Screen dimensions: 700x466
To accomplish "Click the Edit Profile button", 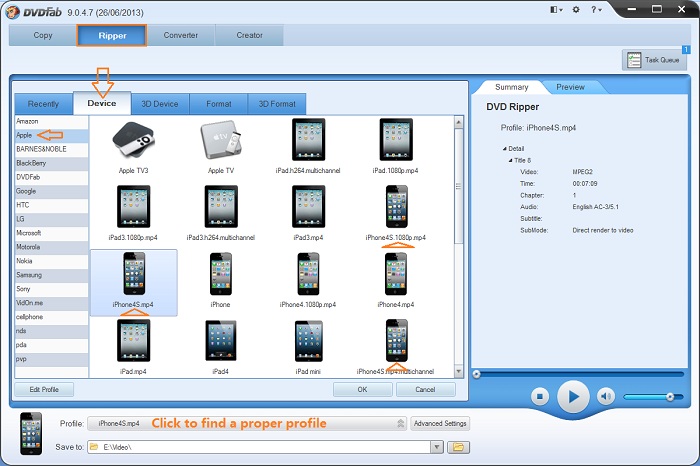I will [44, 389].
